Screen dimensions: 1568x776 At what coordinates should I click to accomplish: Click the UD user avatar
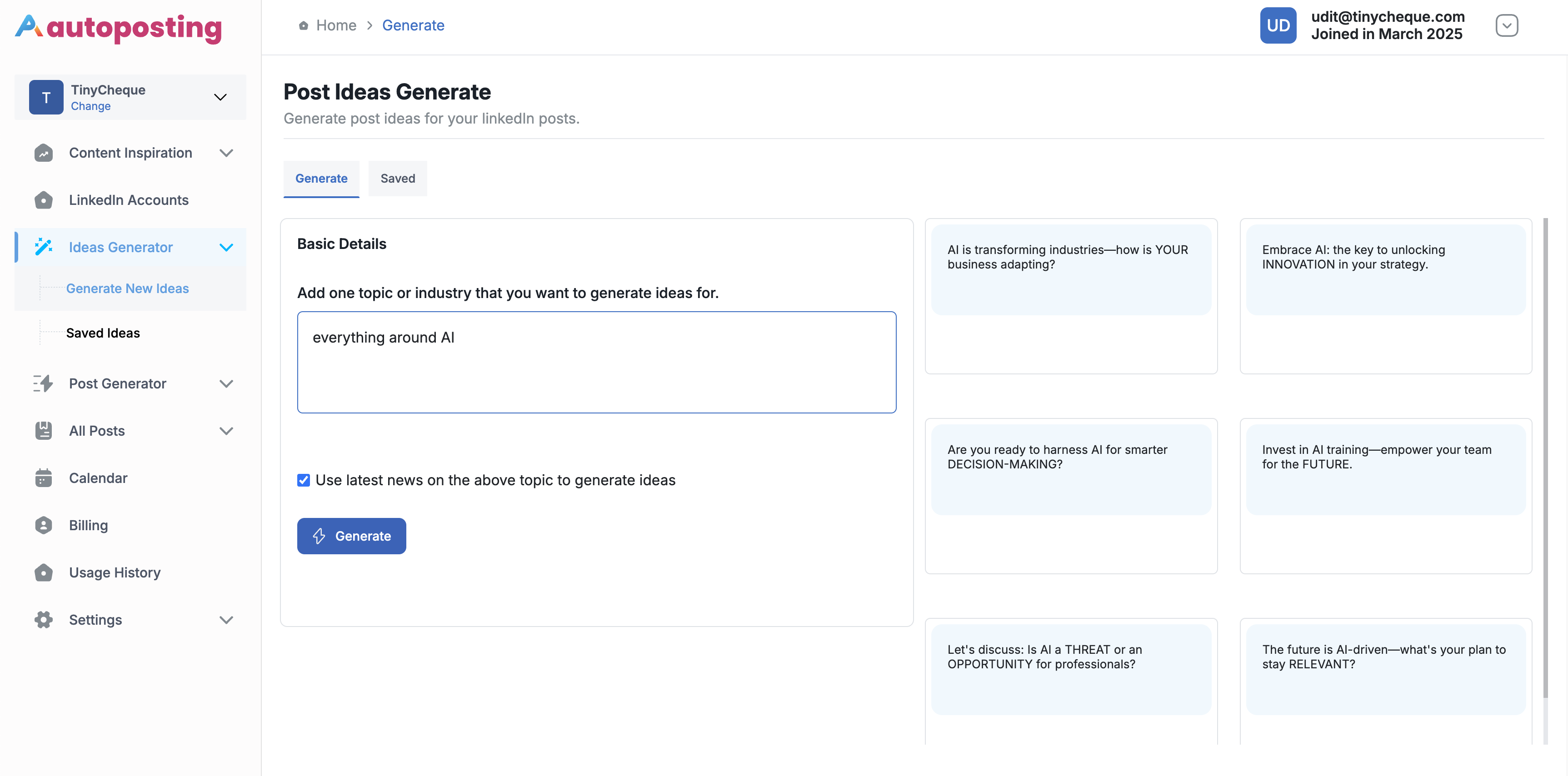tap(1278, 25)
